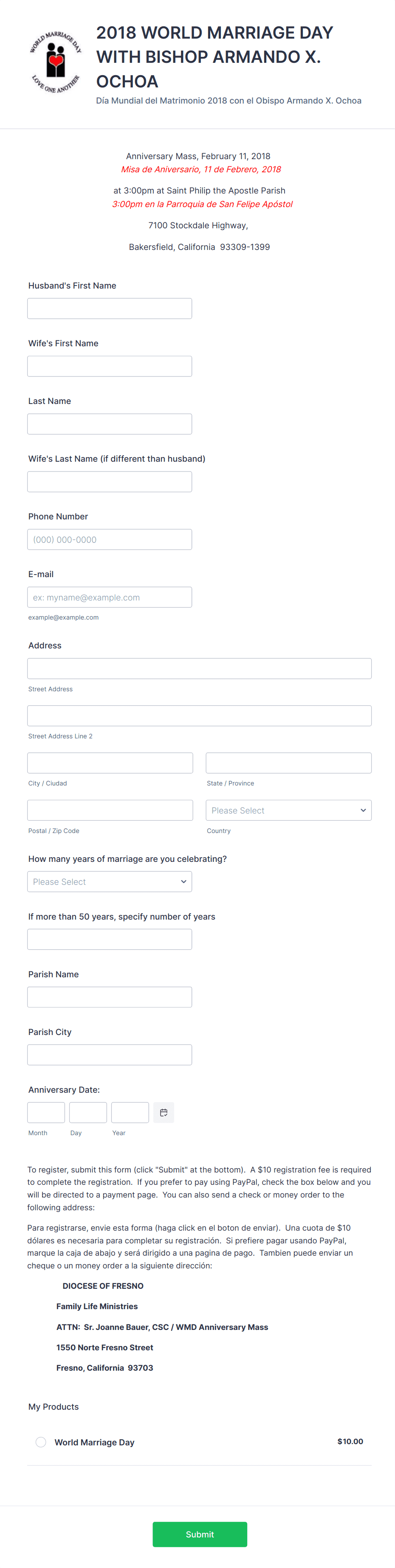Click into the Last Name field
This screenshot has height=1568, width=395.
coord(110,424)
